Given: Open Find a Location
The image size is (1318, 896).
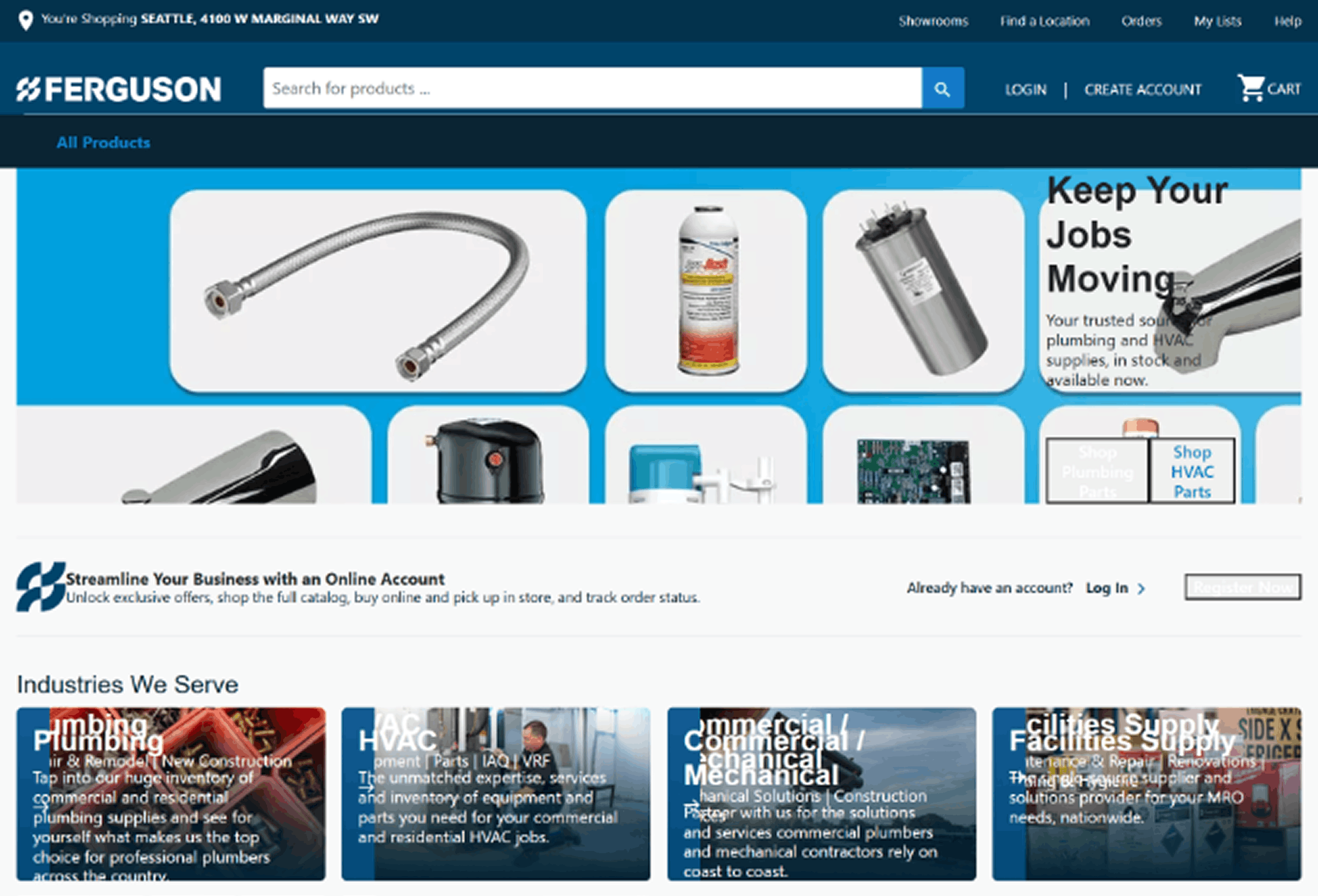Looking at the screenshot, I should [1045, 21].
